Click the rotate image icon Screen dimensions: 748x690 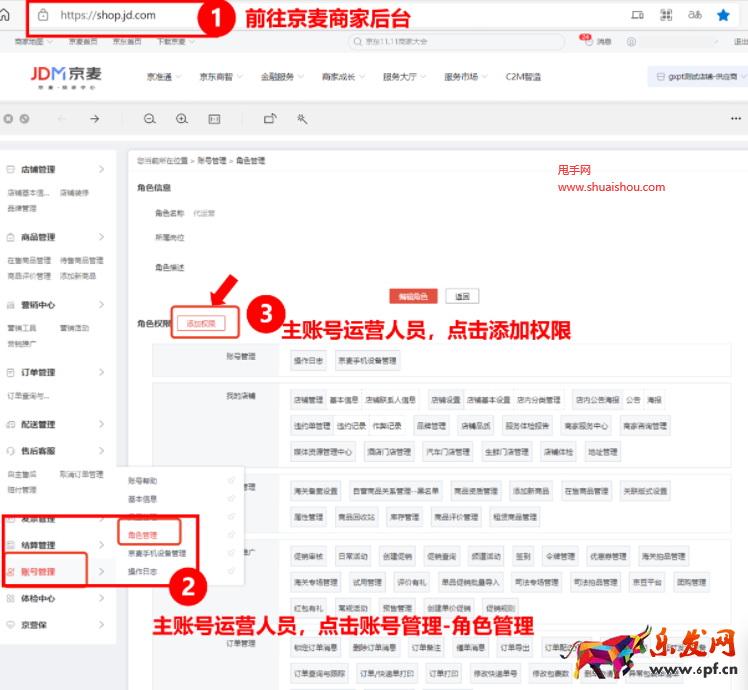(270, 118)
